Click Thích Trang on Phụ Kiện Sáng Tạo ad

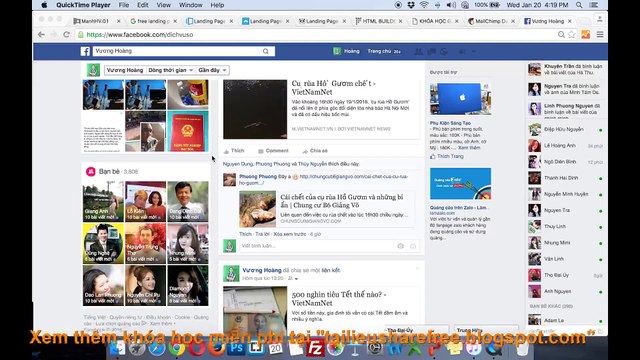(447, 156)
